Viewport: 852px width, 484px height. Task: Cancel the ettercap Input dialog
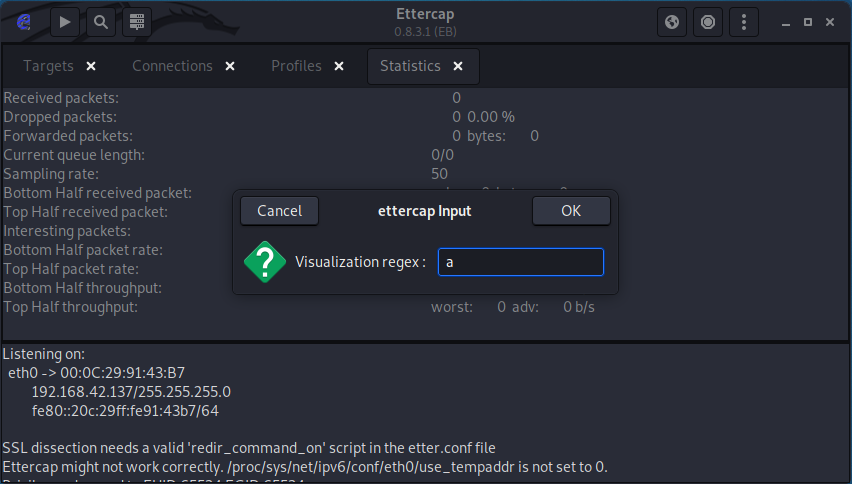coord(279,211)
